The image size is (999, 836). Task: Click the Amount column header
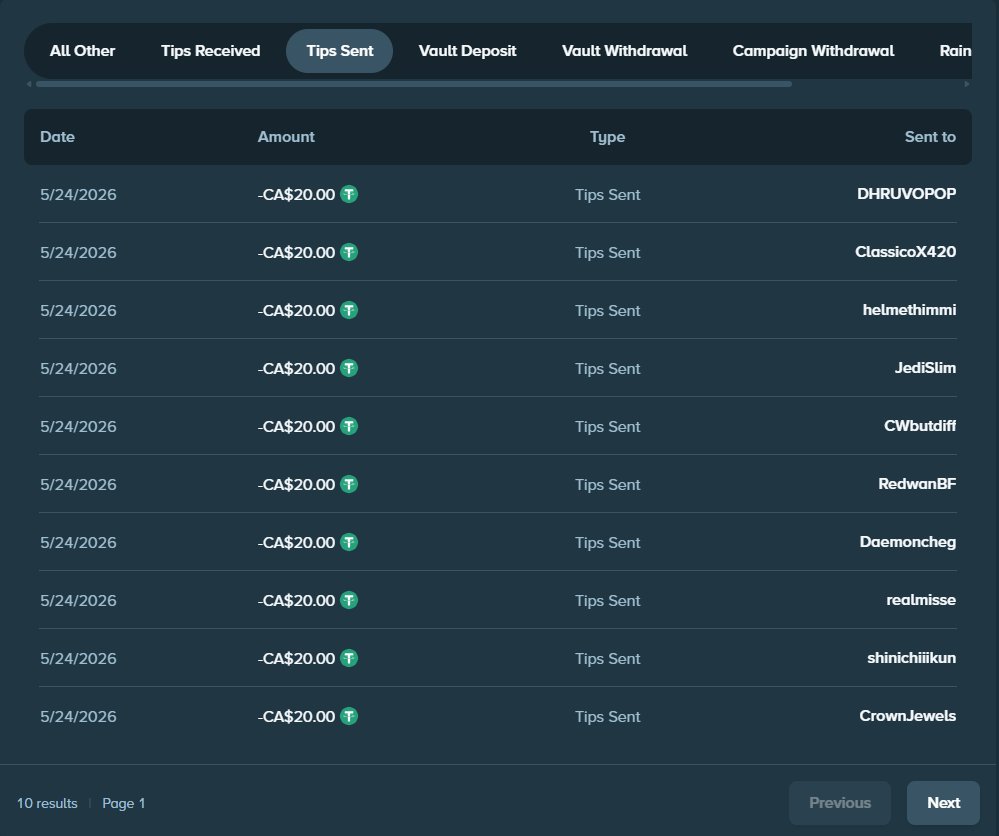[286, 137]
